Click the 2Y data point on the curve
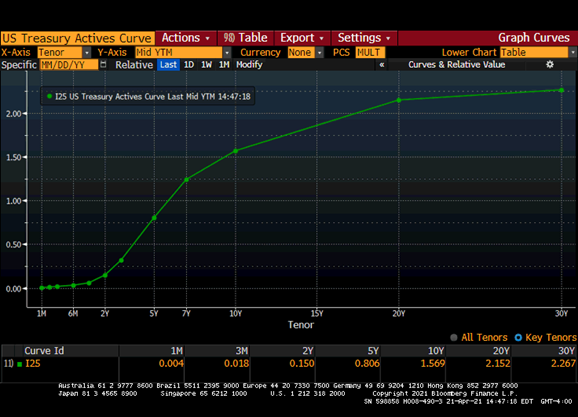The height and width of the screenshot is (417, 578). (105, 275)
